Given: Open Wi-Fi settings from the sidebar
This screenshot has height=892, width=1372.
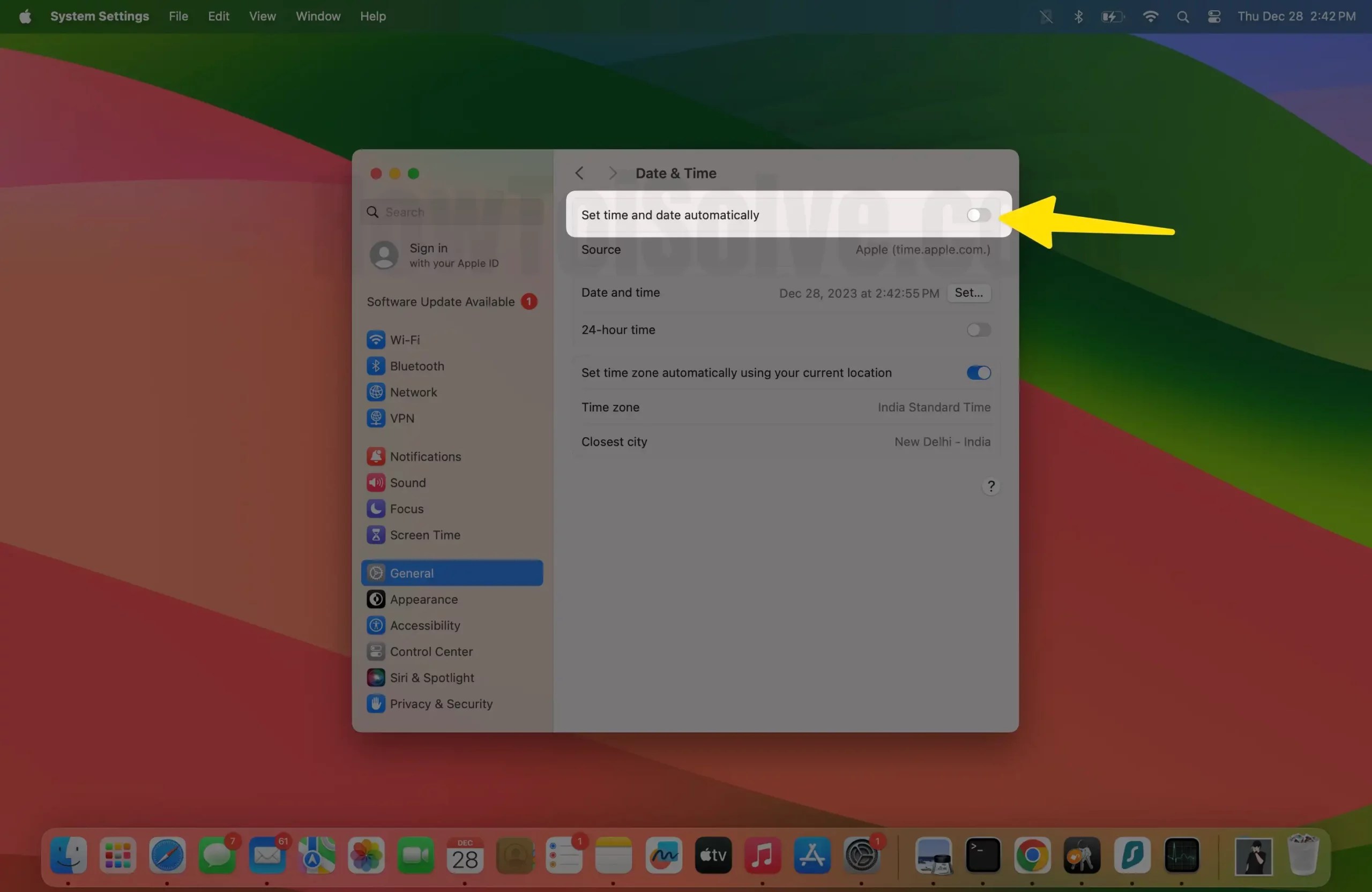Looking at the screenshot, I should pyautogui.click(x=404, y=340).
